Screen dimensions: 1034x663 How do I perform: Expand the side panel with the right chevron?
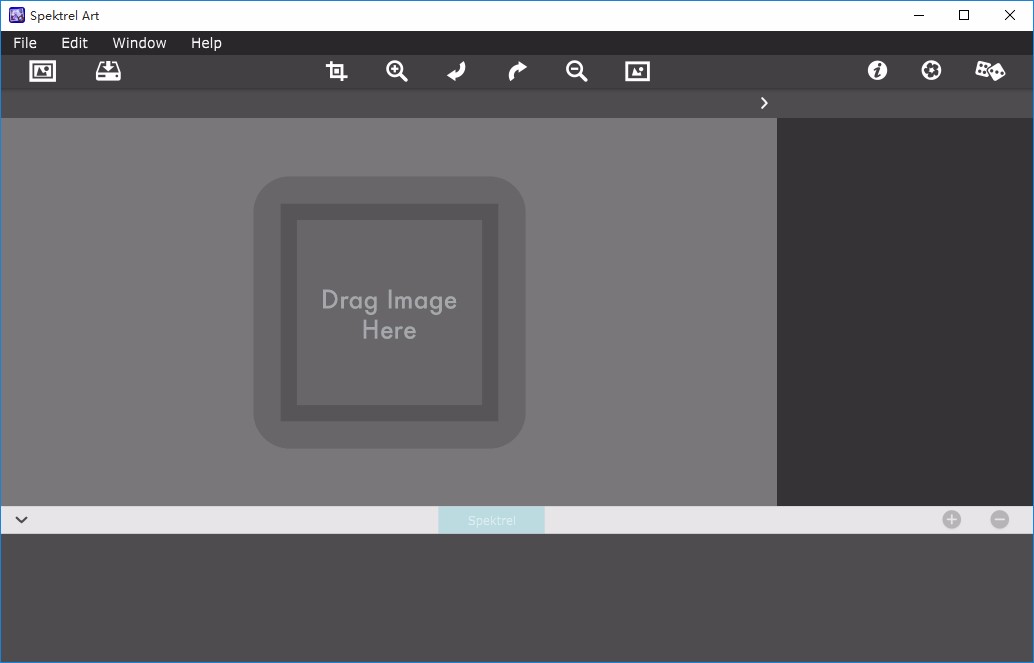pyautogui.click(x=764, y=103)
